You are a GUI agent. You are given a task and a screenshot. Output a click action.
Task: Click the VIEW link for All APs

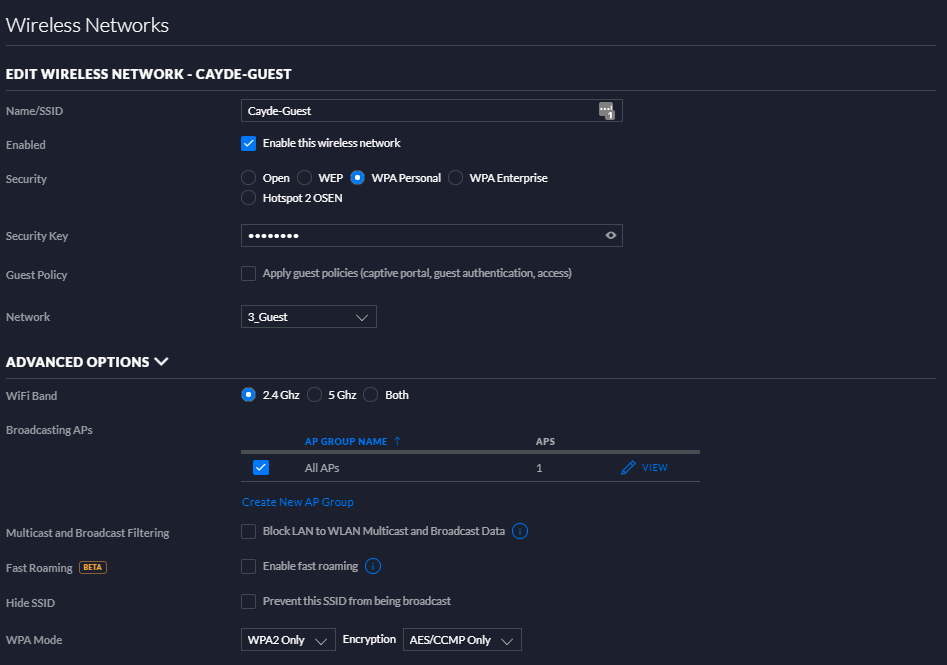tap(655, 467)
